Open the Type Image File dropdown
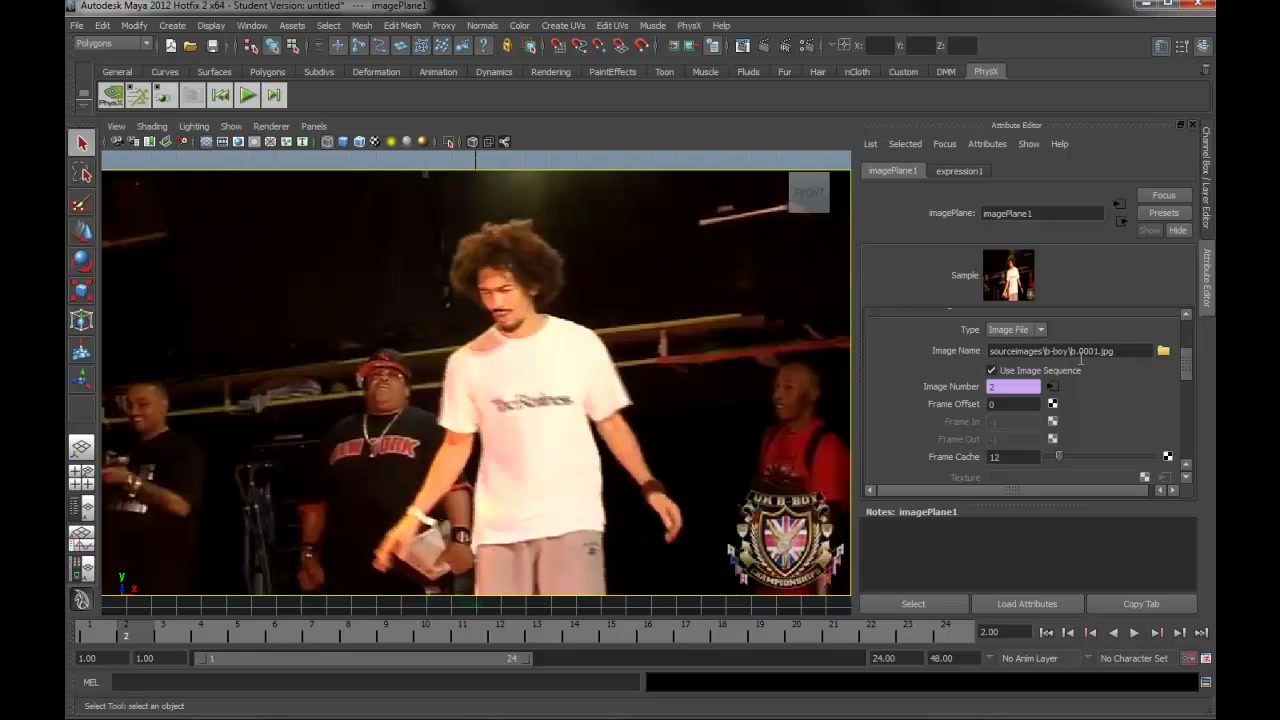The width and height of the screenshot is (1280, 720). point(1016,330)
